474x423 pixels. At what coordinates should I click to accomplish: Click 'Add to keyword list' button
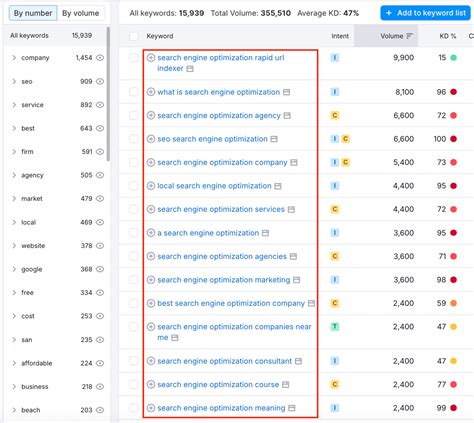pyautogui.click(x=426, y=13)
